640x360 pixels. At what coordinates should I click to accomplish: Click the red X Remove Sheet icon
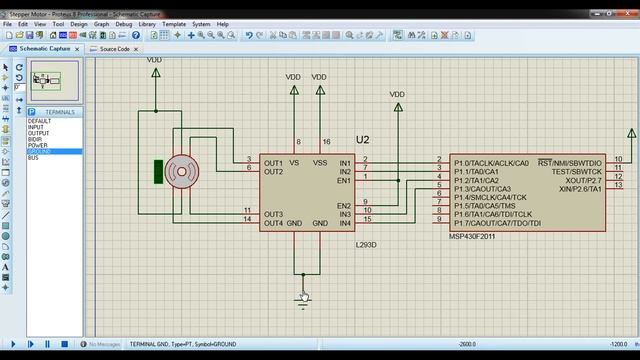(x=445, y=36)
